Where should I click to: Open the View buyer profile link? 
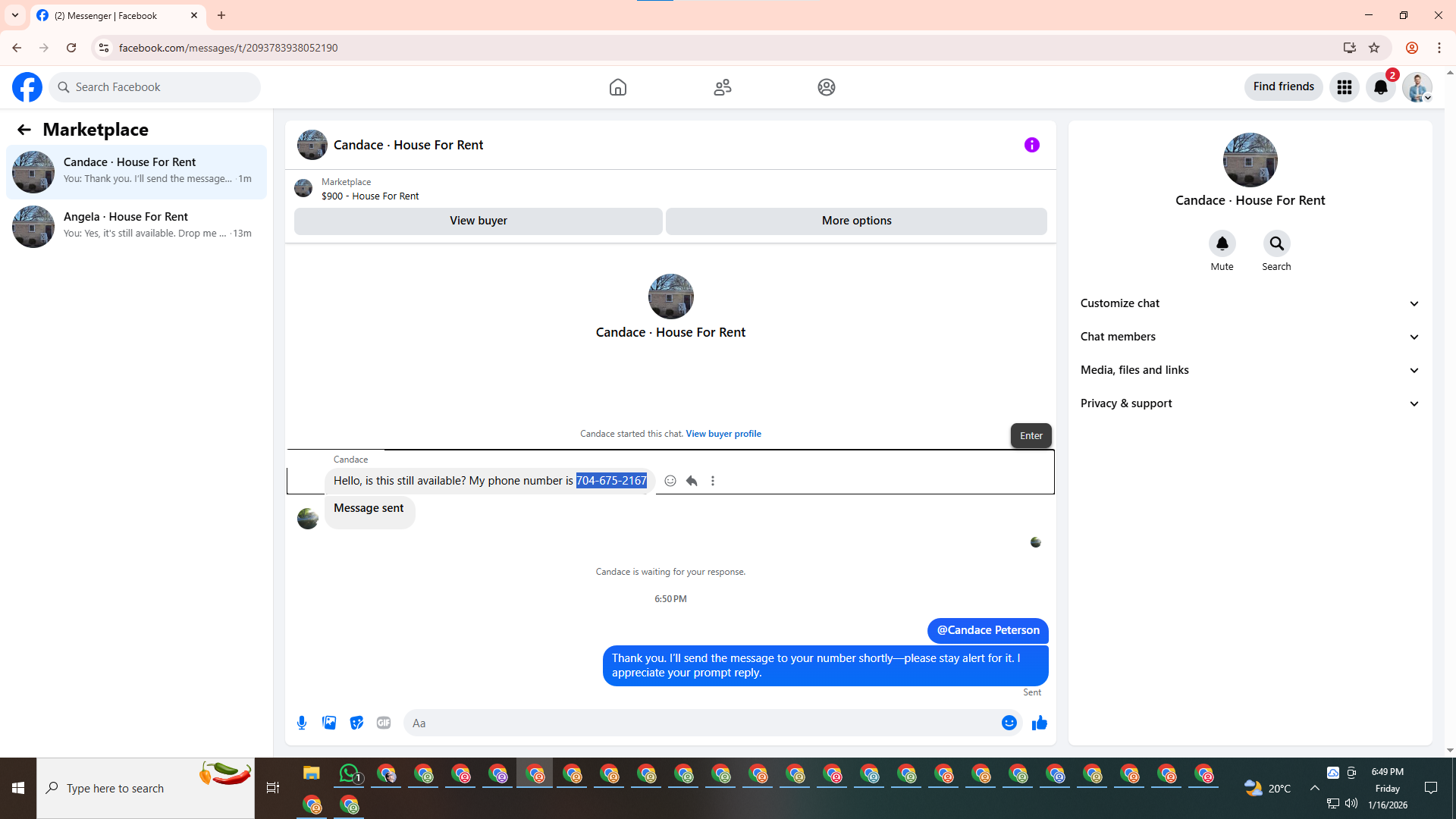(x=723, y=434)
